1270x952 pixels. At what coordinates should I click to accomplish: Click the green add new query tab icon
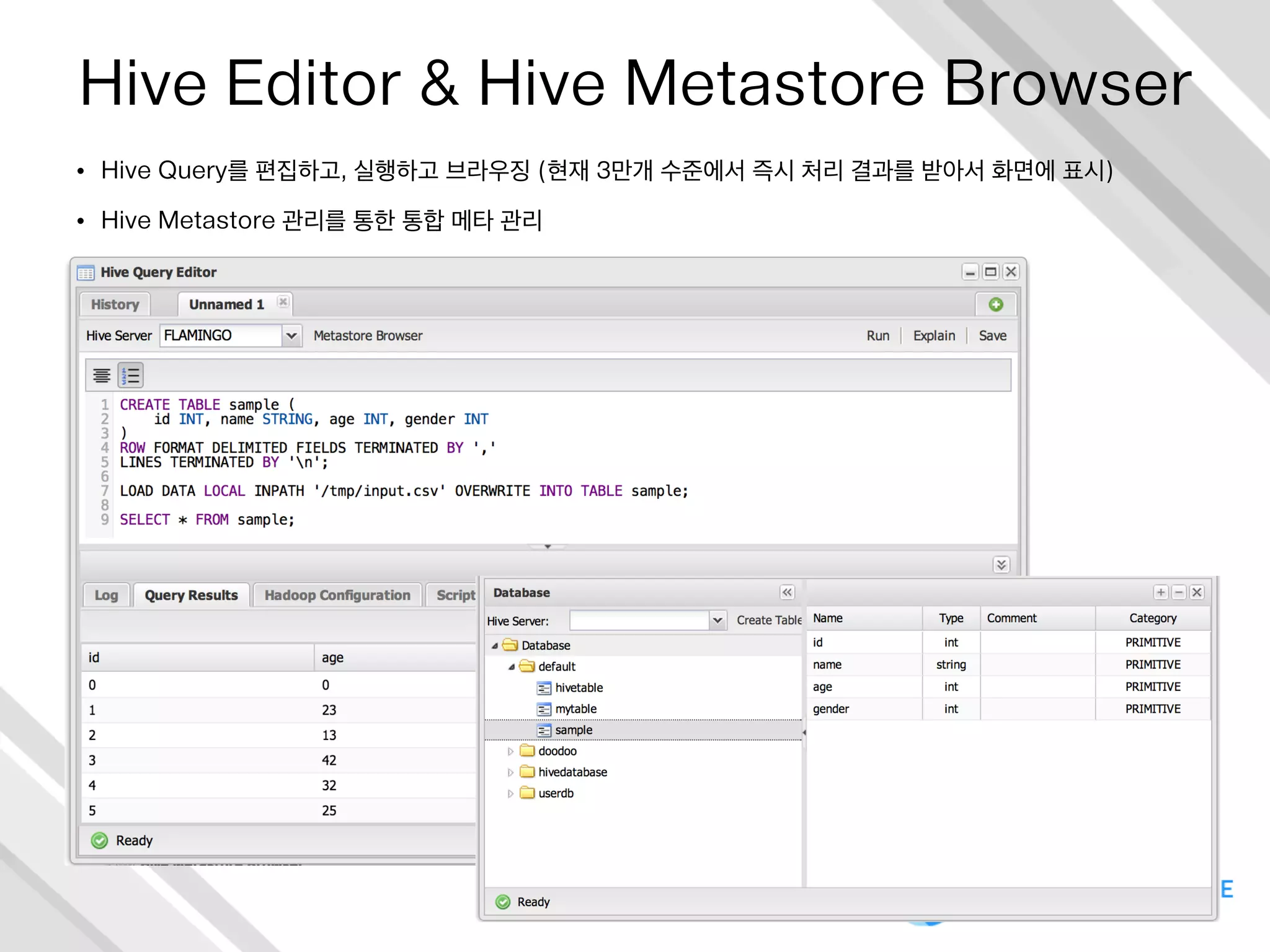coord(996,304)
